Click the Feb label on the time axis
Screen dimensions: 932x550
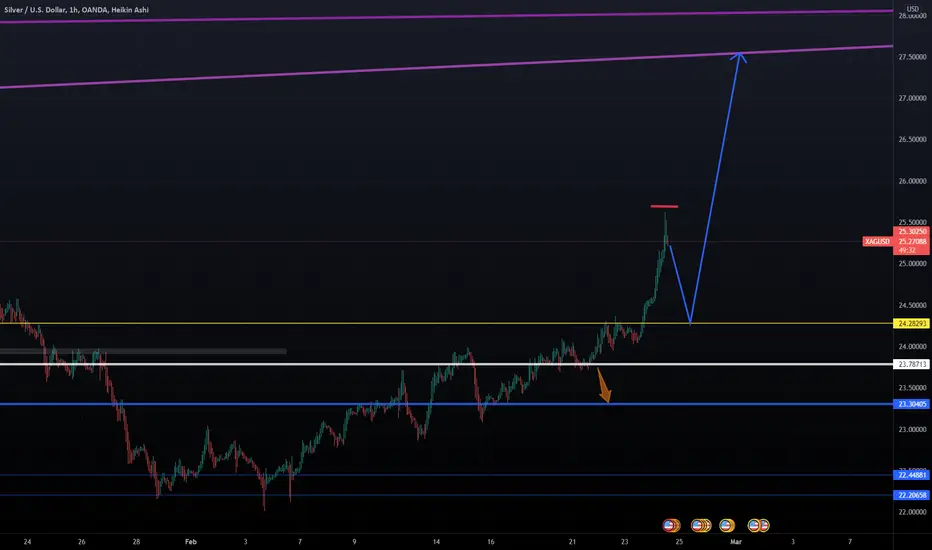190,542
